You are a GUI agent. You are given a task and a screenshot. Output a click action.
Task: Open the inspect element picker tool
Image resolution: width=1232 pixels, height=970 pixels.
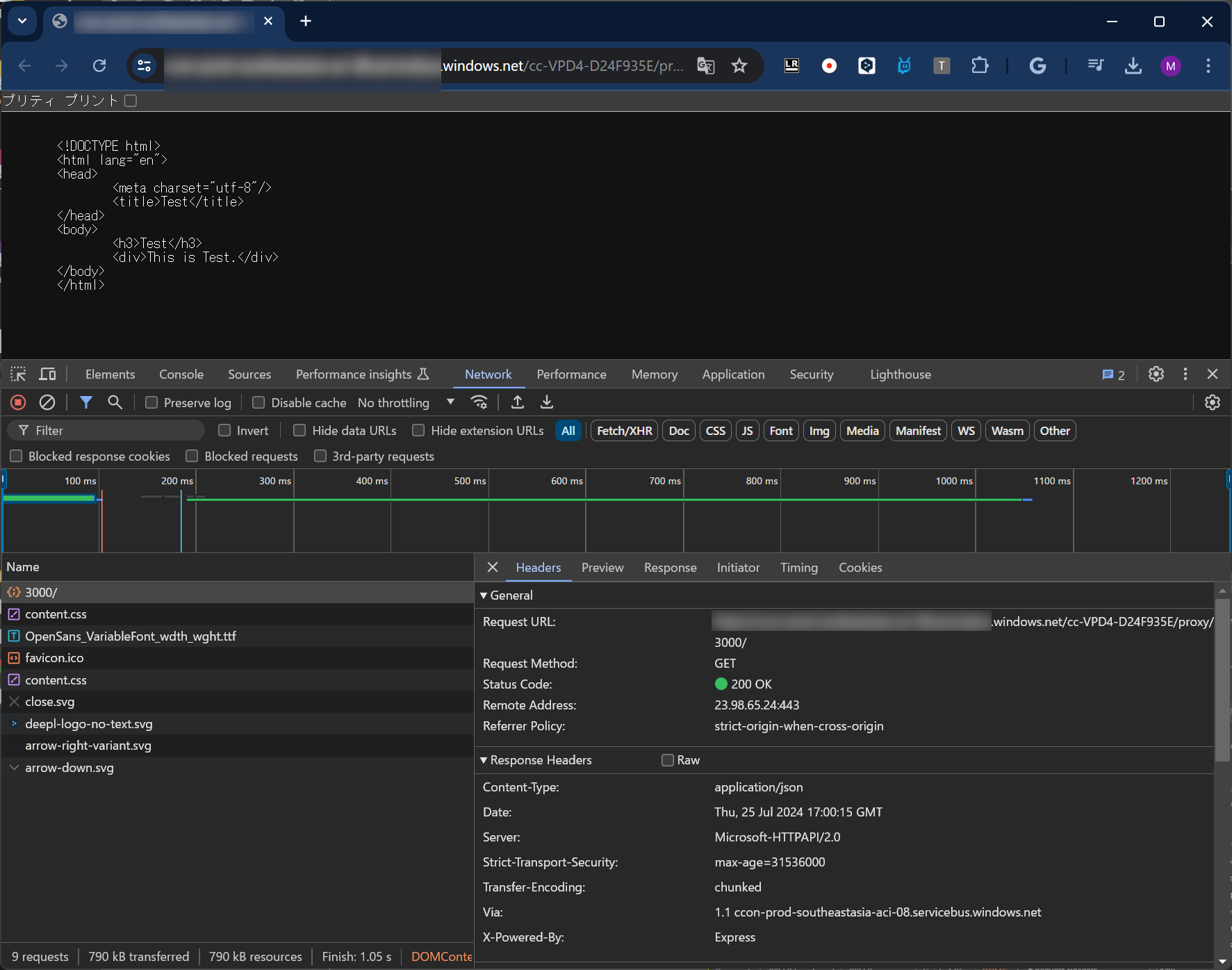click(x=18, y=375)
